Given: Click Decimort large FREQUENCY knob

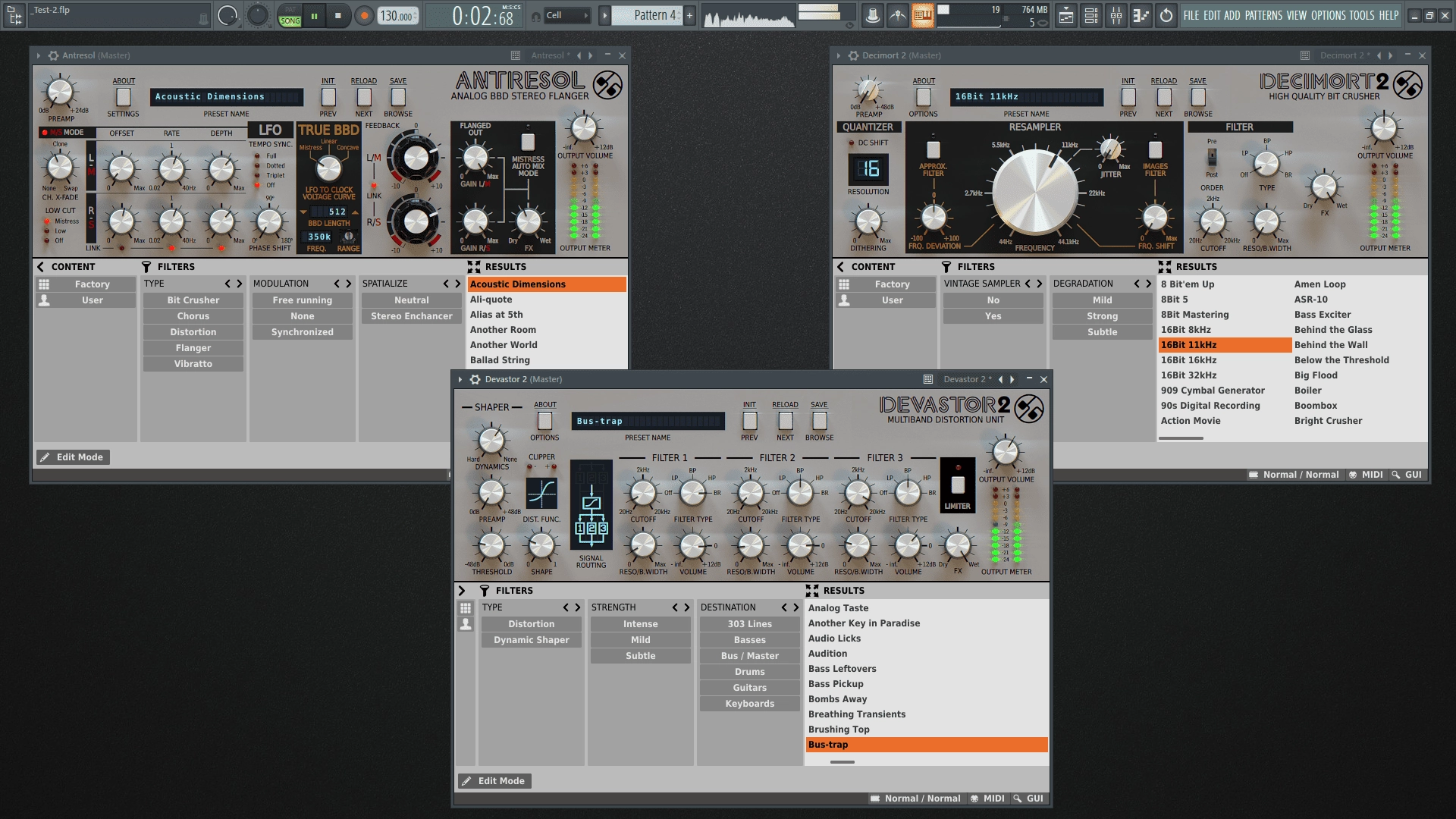Looking at the screenshot, I should point(1035,192).
